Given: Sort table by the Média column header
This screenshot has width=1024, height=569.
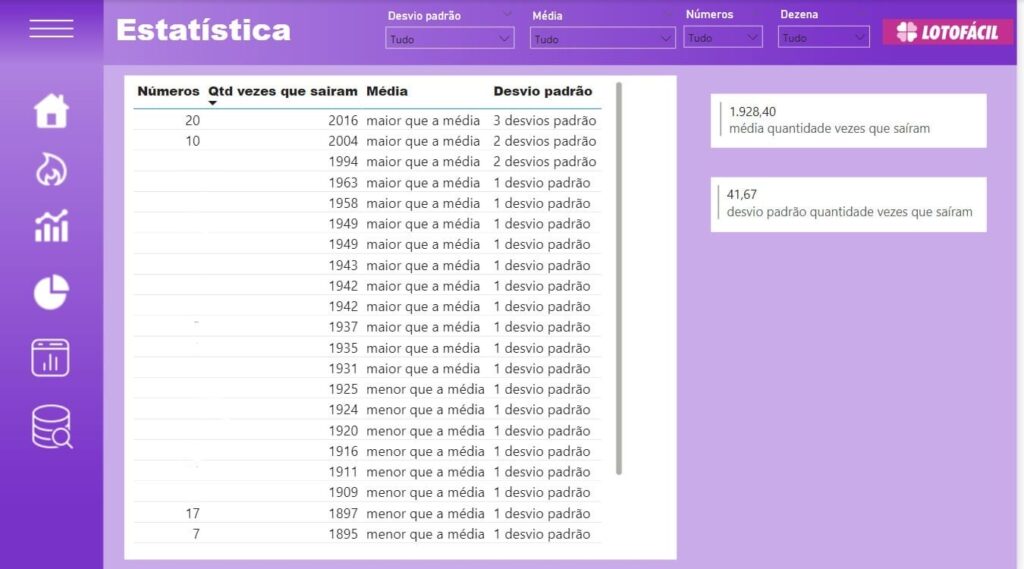Looking at the screenshot, I should (x=387, y=91).
